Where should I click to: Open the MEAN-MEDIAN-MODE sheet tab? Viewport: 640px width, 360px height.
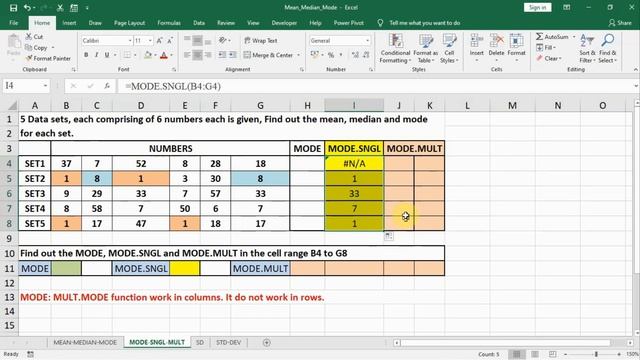coord(85,342)
